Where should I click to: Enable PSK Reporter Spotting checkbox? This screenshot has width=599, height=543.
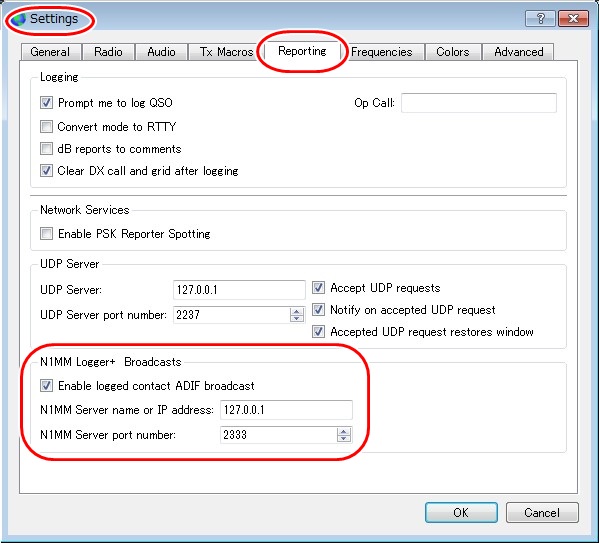pyautogui.click(x=46, y=233)
